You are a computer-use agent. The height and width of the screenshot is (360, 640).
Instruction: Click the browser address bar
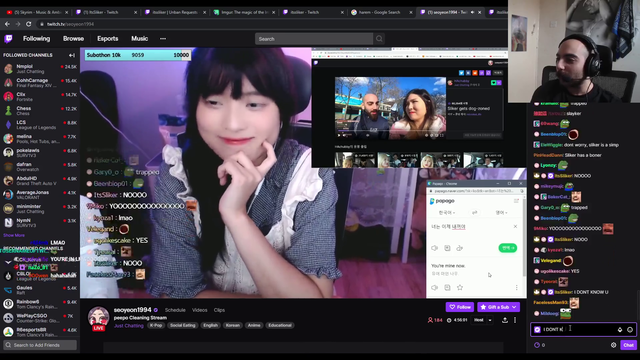pyautogui.click(x=269, y=24)
